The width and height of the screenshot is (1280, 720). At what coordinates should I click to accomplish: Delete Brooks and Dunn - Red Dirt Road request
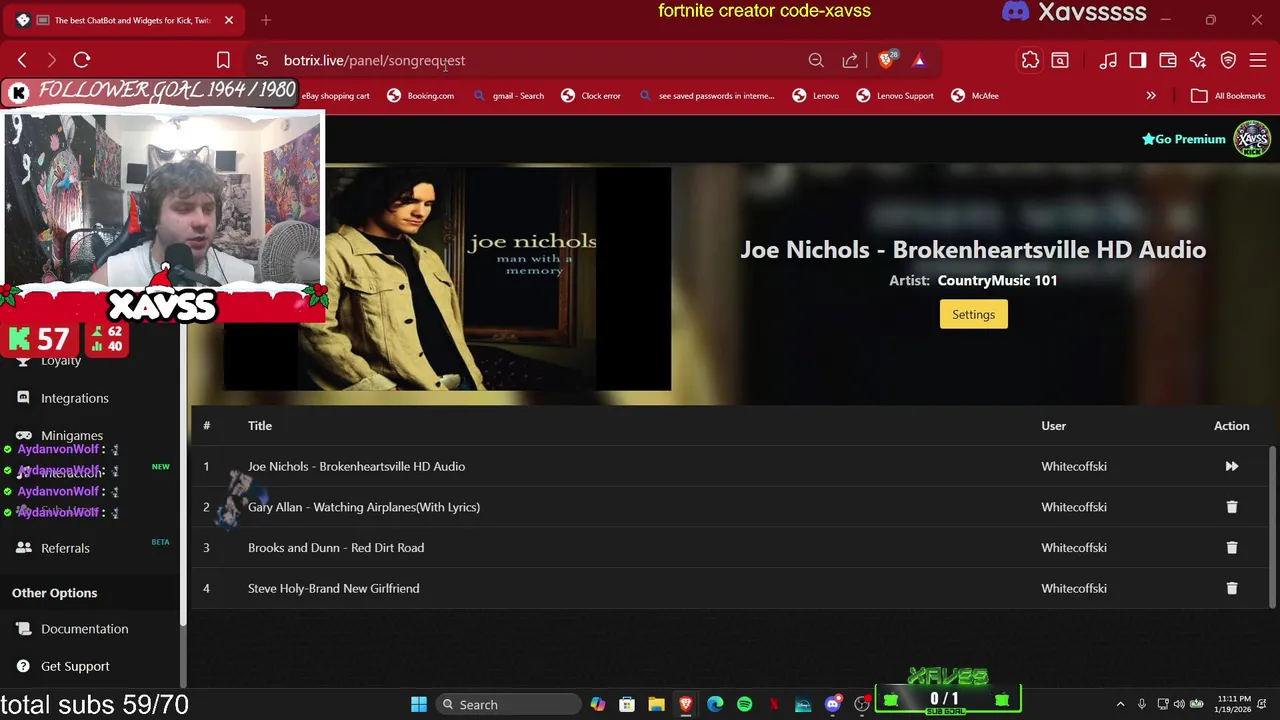pyautogui.click(x=1232, y=548)
